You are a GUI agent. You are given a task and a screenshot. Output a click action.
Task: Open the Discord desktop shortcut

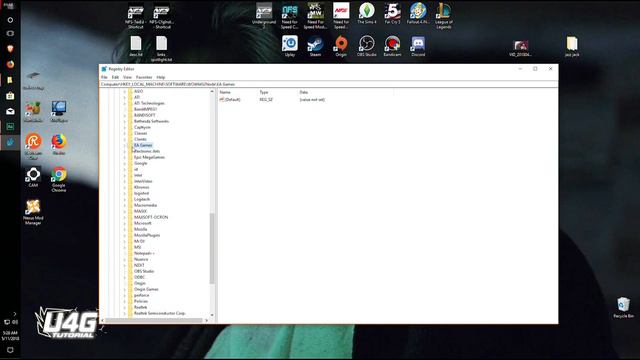418,46
